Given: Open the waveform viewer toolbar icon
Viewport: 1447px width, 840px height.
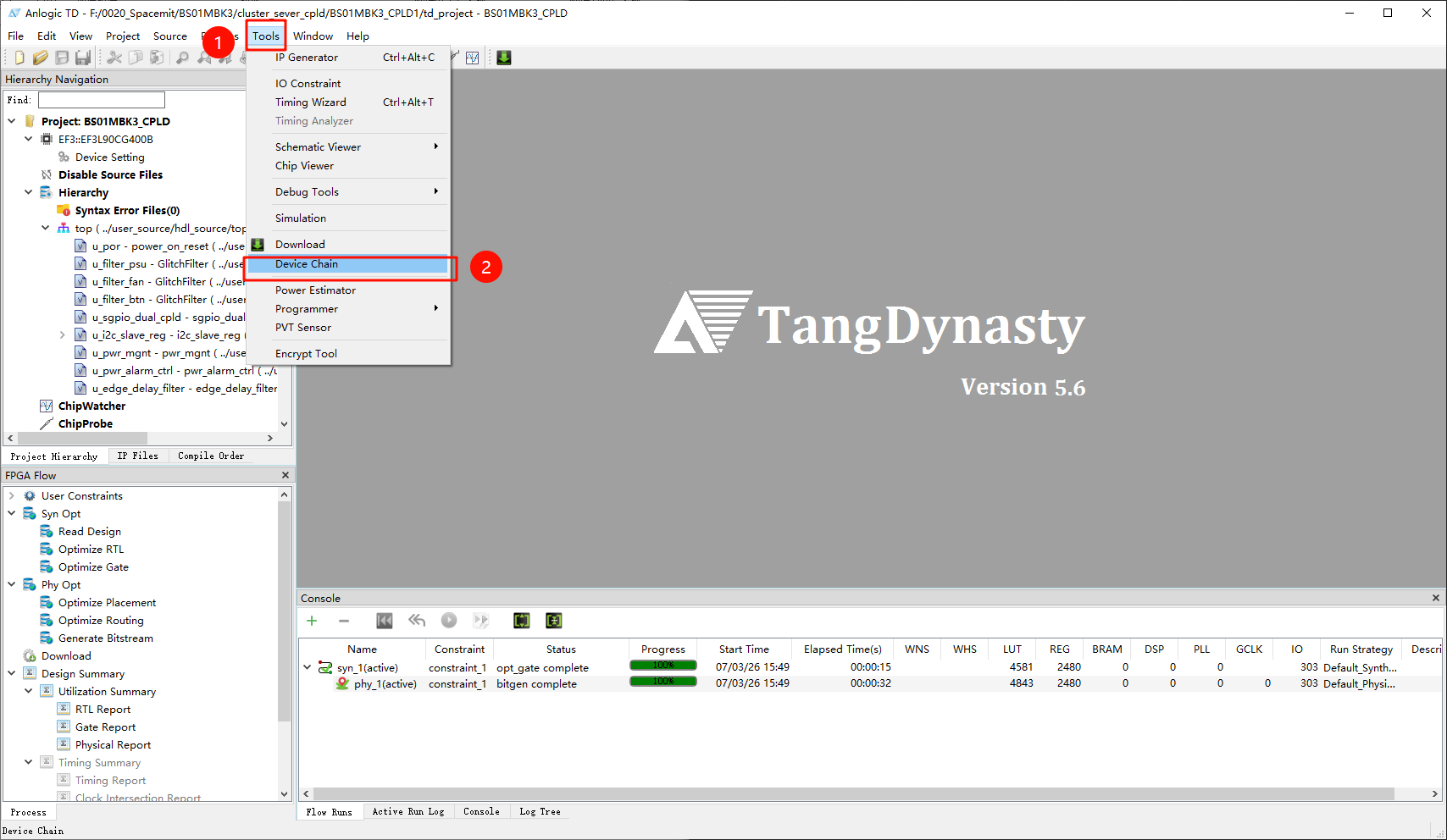Looking at the screenshot, I should (473, 58).
